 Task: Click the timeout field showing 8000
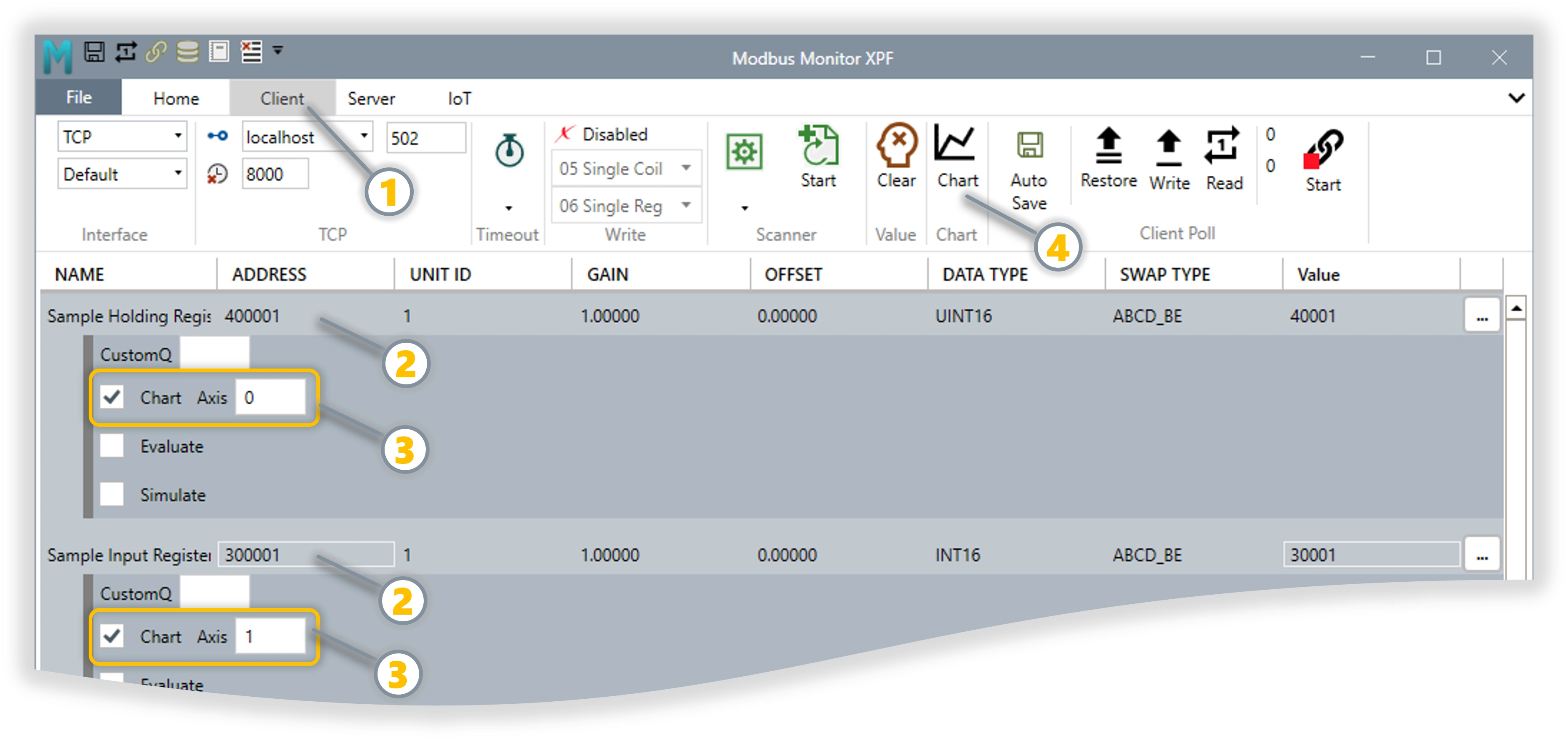click(275, 174)
